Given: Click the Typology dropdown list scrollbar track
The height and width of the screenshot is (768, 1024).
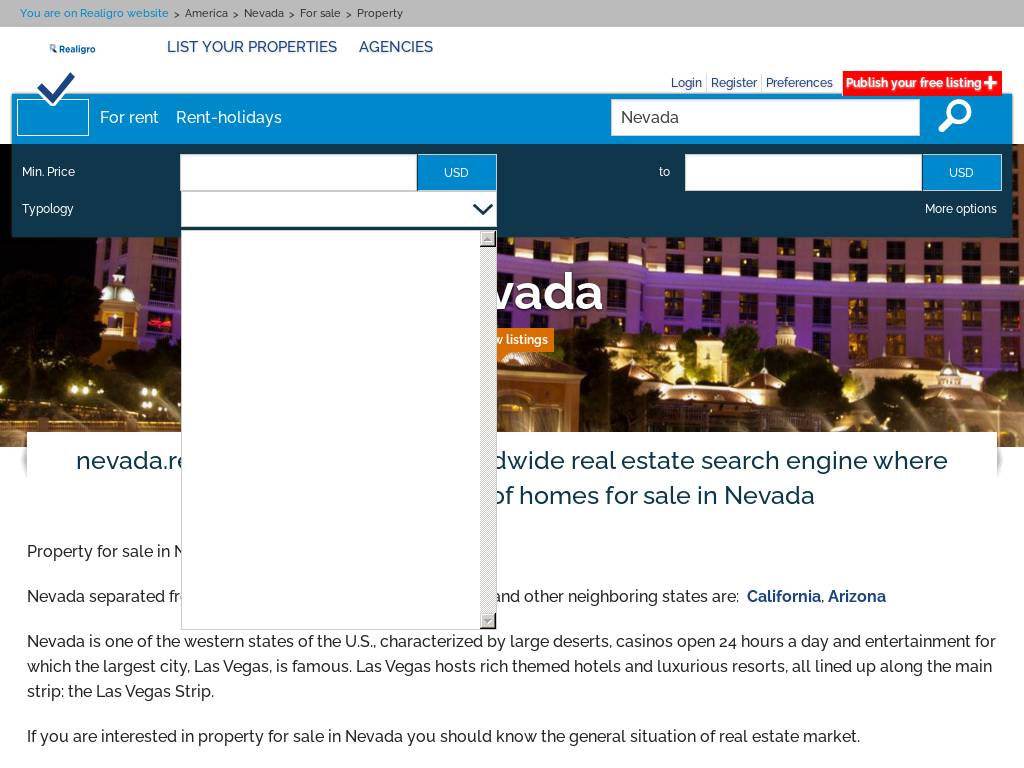Looking at the screenshot, I should pos(488,430).
